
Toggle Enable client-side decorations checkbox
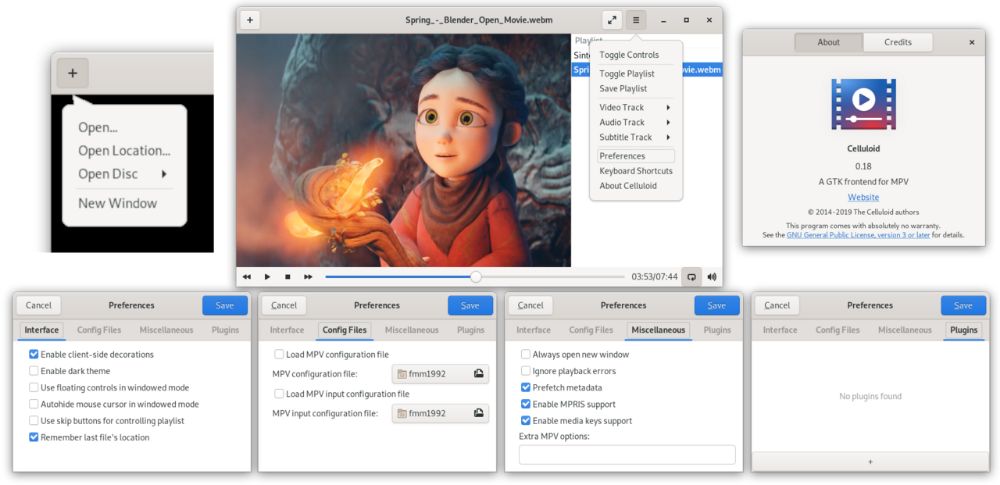(x=34, y=354)
